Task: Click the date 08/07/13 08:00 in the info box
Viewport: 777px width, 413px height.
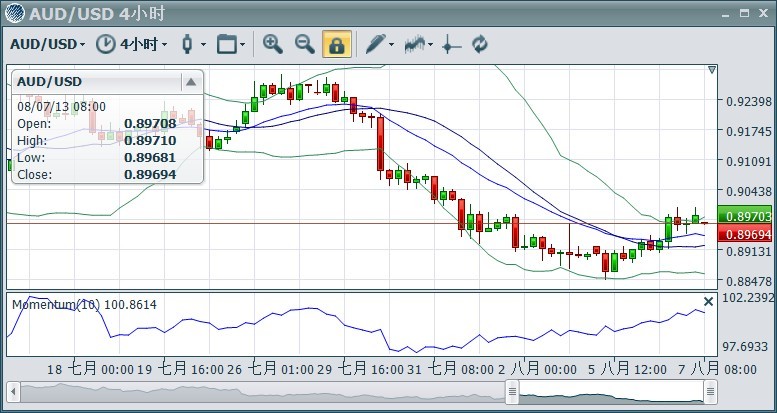Action: pos(61,107)
